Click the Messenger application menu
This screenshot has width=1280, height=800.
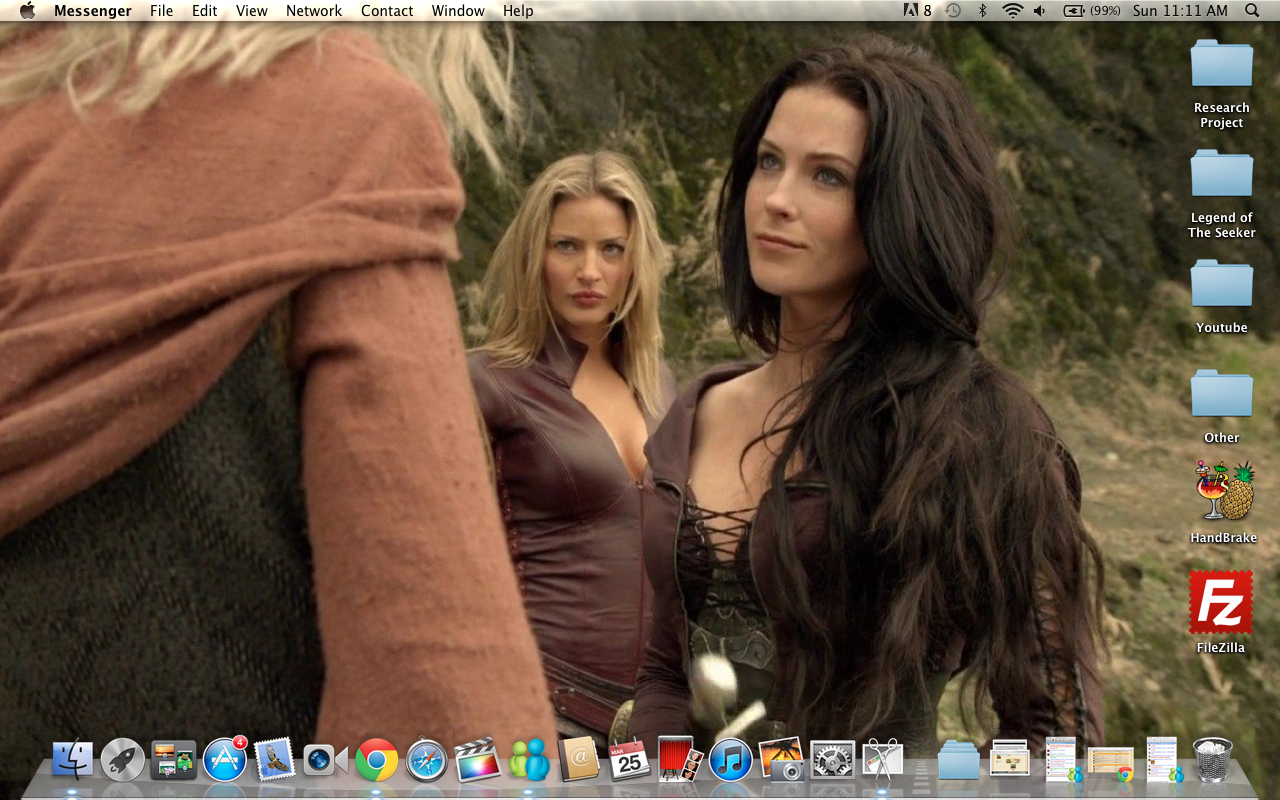[x=92, y=11]
